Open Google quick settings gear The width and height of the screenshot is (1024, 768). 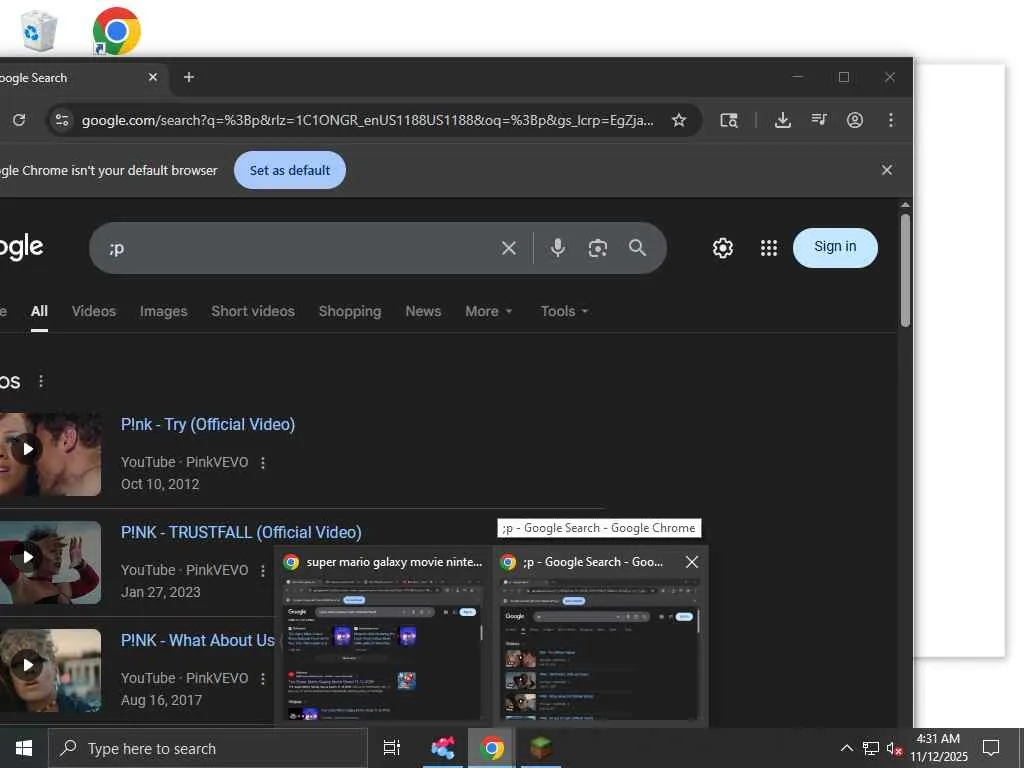click(x=723, y=248)
